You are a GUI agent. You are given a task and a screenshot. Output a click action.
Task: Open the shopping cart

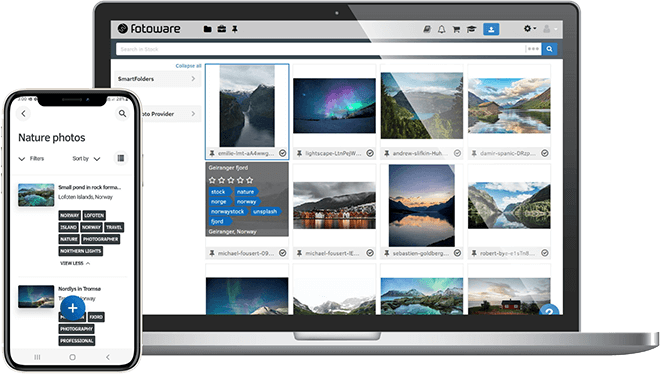[456, 29]
